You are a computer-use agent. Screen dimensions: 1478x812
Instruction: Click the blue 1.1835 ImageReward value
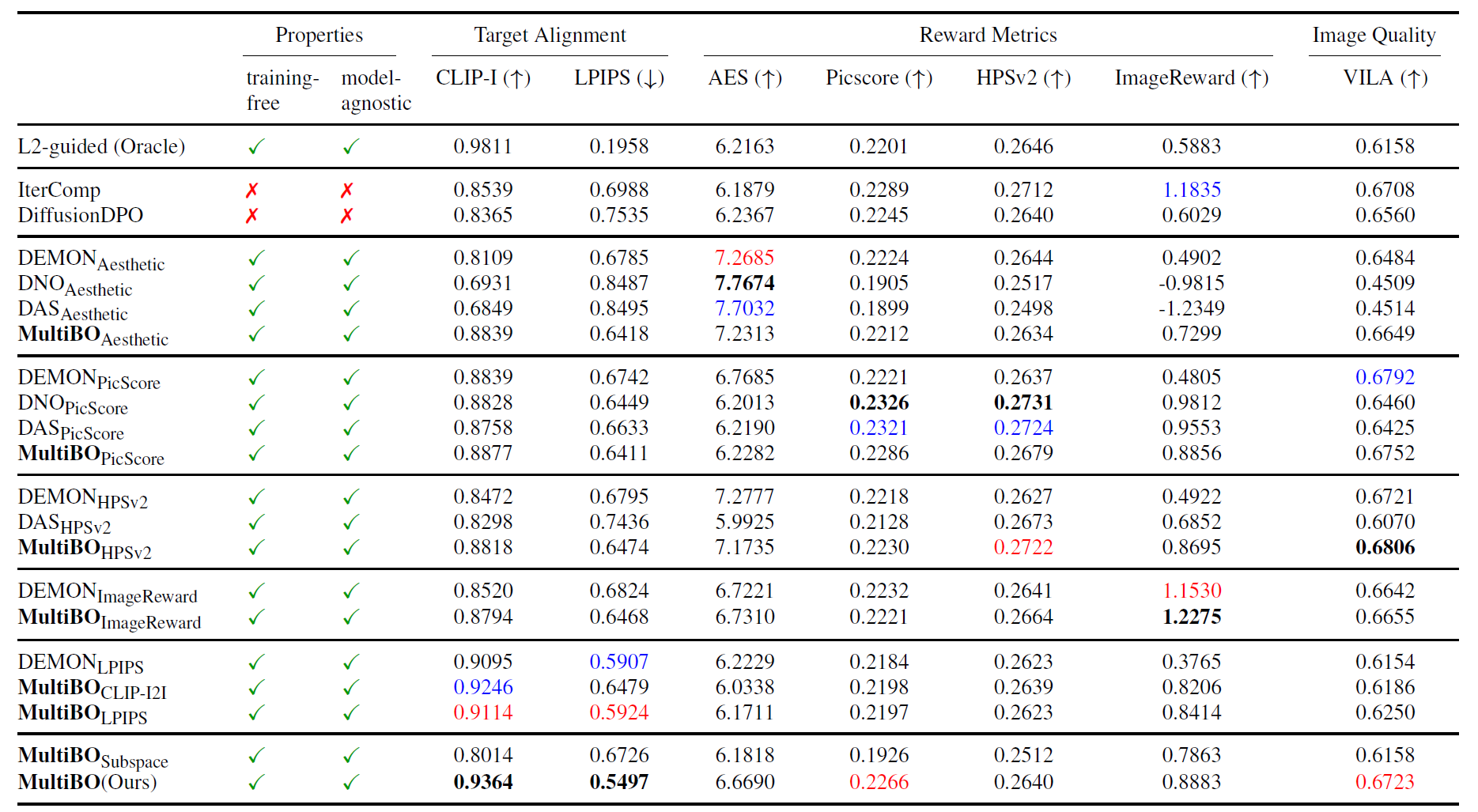tap(1191, 191)
